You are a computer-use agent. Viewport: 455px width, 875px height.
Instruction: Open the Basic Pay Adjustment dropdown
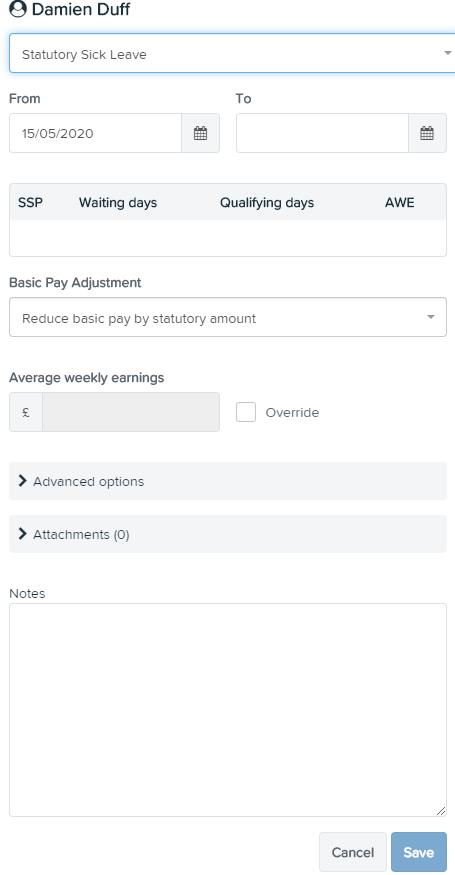228,318
